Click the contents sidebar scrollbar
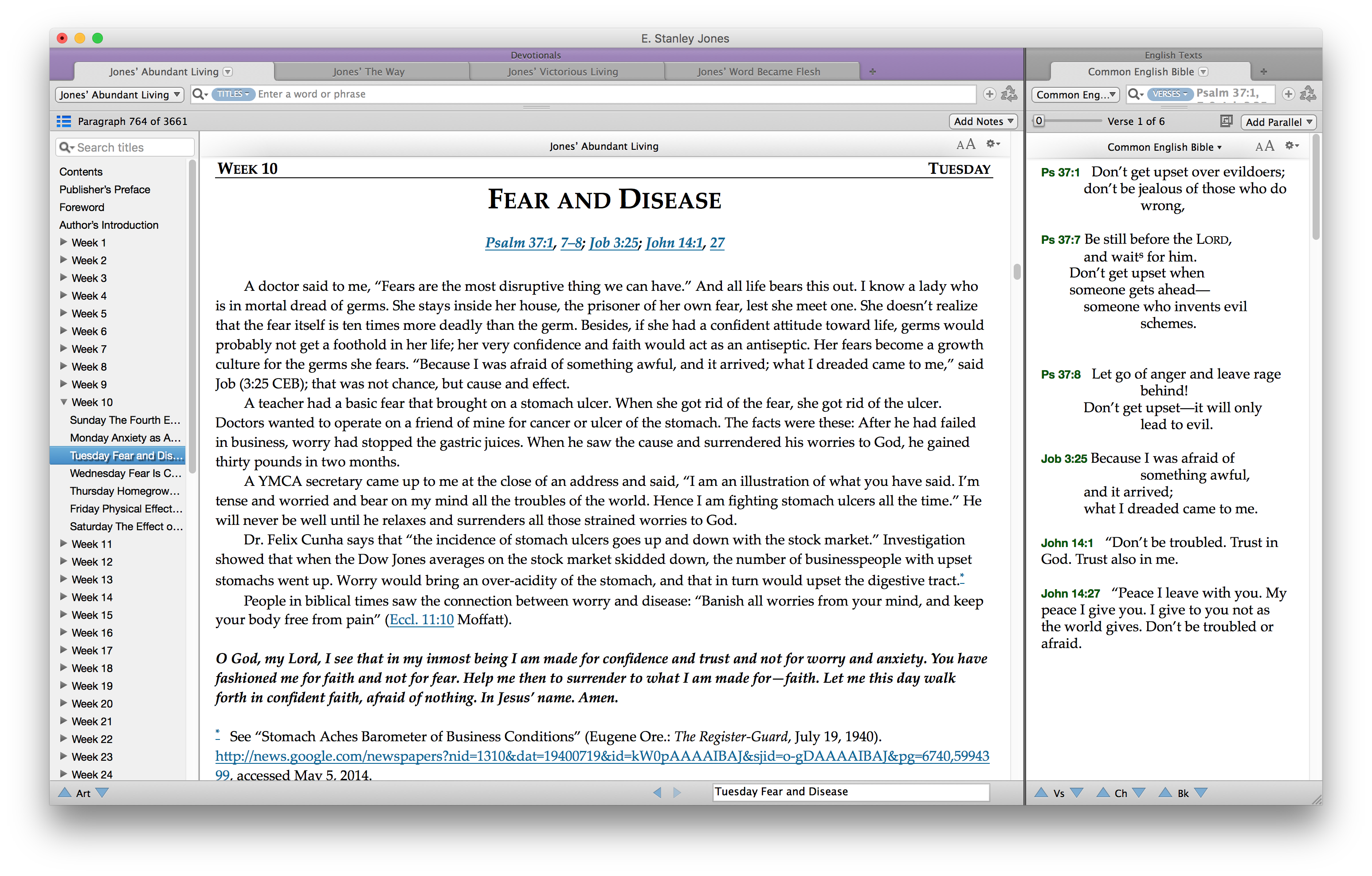The width and height of the screenshot is (1372, 876). click(192, 317)
